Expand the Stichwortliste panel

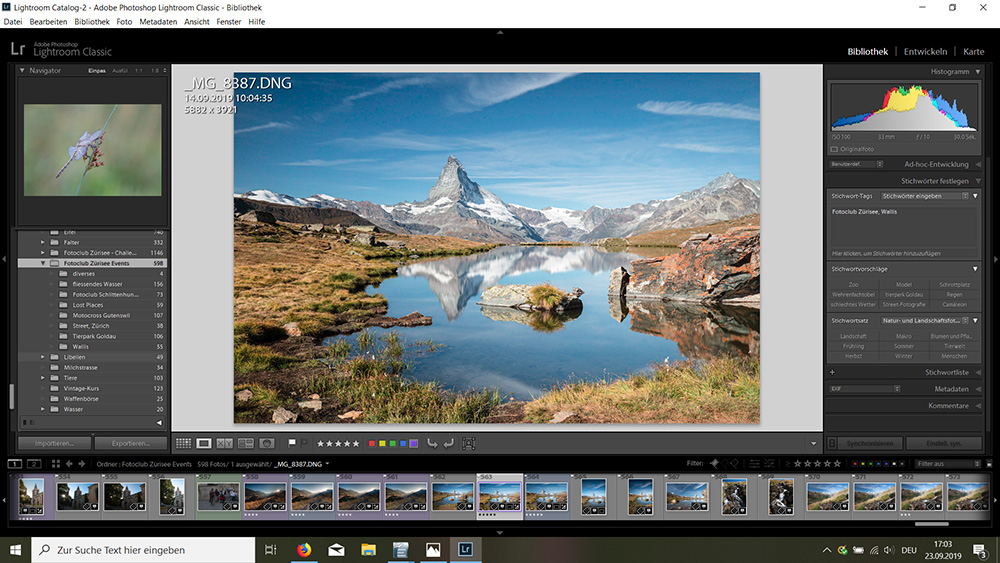(978, 372)
